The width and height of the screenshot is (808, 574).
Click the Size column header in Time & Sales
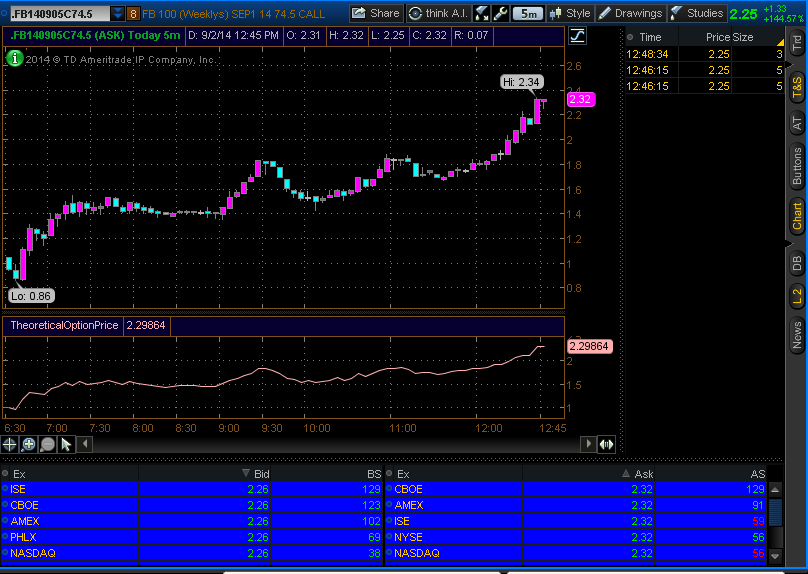743,37
